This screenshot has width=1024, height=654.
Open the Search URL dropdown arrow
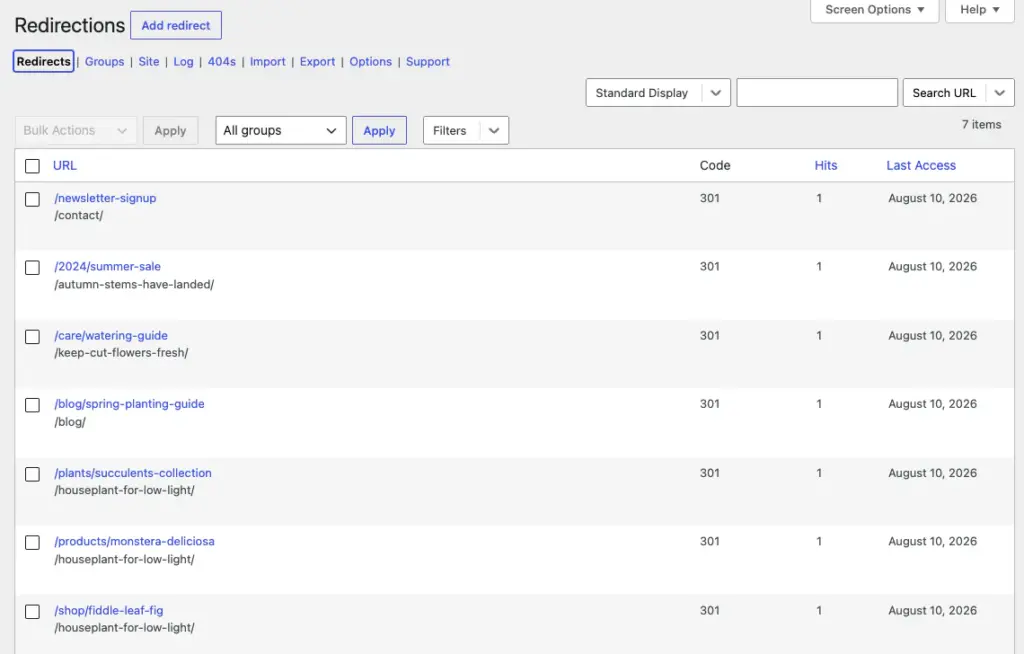1000,93
